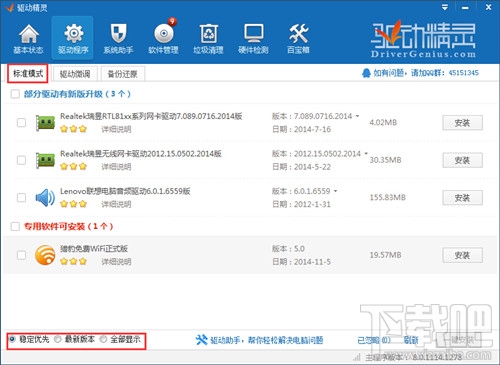The image size is (500, 365).
Task: Click the 已忽略(0) link
Action: 374,340
